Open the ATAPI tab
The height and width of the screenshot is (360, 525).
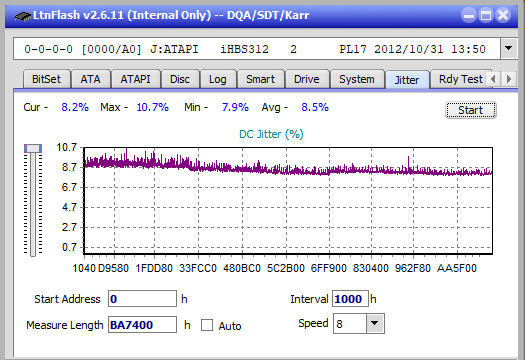[x=135, y=79]
